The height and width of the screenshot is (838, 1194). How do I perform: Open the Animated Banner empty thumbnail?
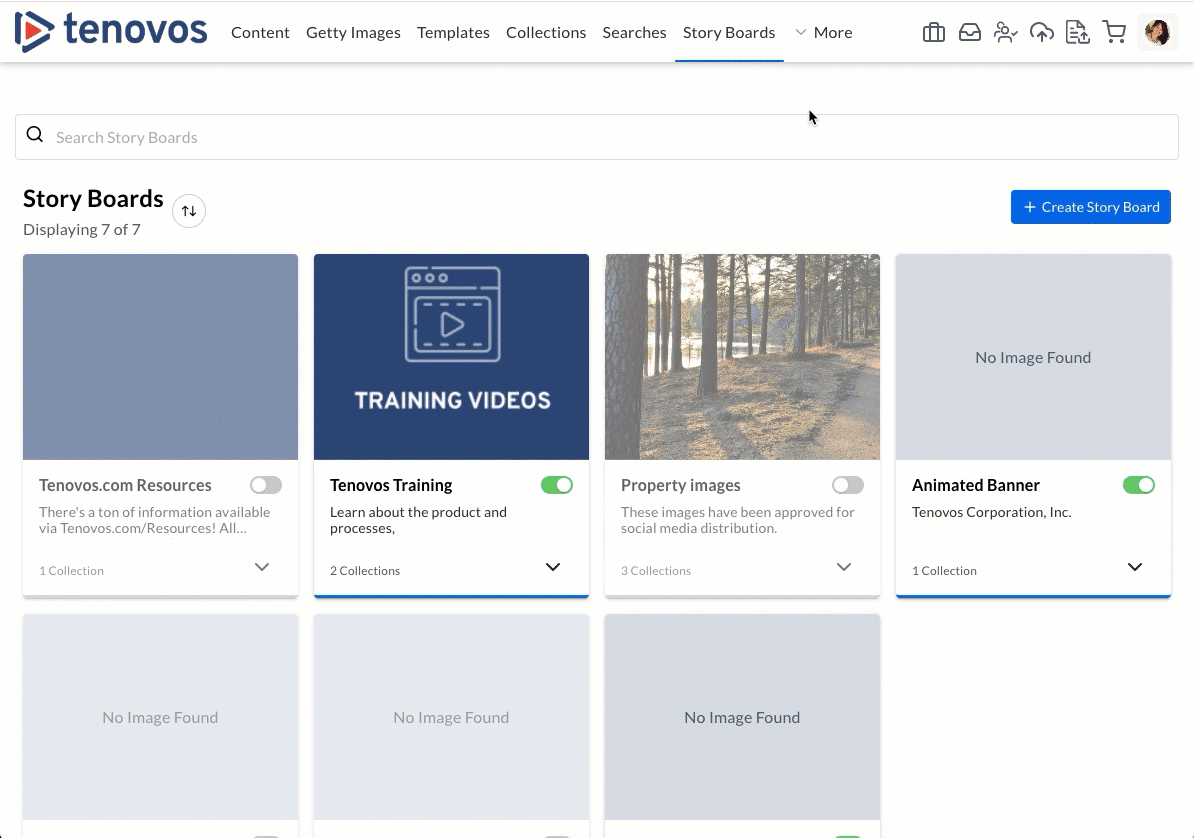(1033, 357)
